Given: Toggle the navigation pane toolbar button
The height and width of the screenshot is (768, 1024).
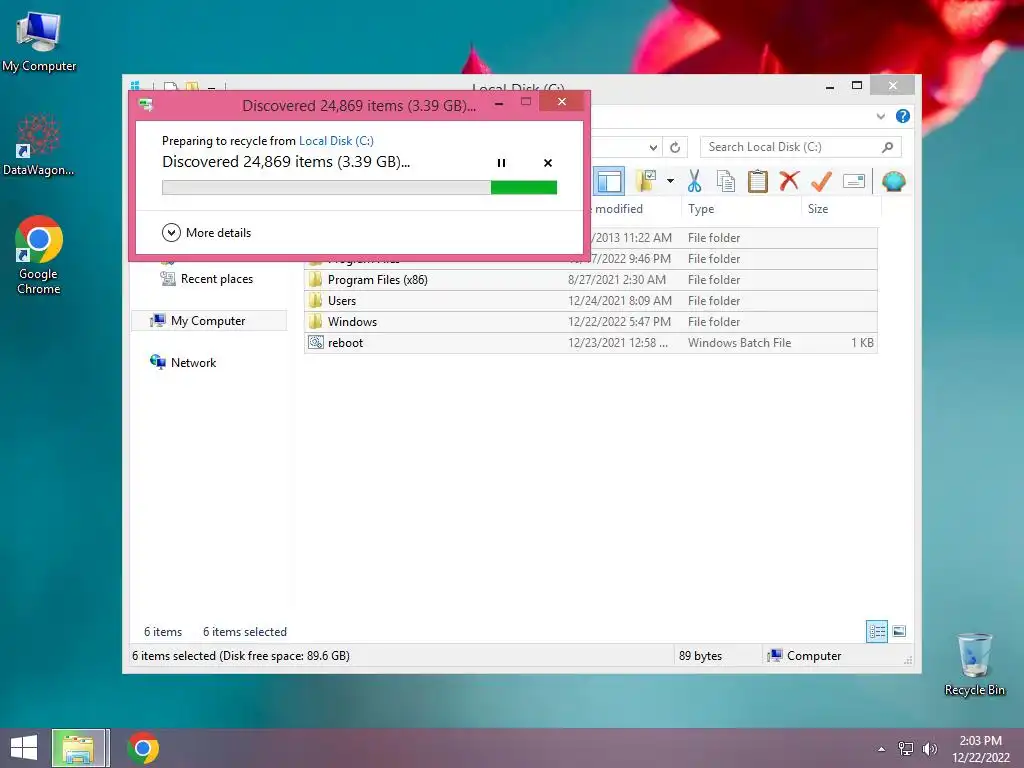Looking at the screenshot, I should click(609, 181).
